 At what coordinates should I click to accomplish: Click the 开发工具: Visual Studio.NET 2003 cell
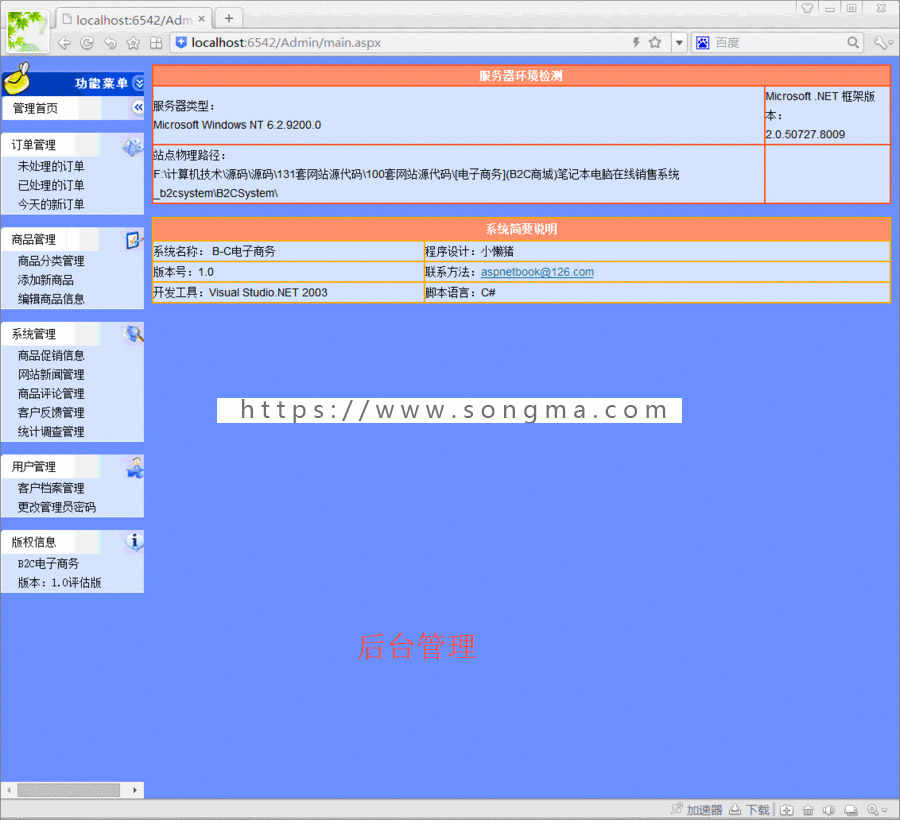[288, 293]
